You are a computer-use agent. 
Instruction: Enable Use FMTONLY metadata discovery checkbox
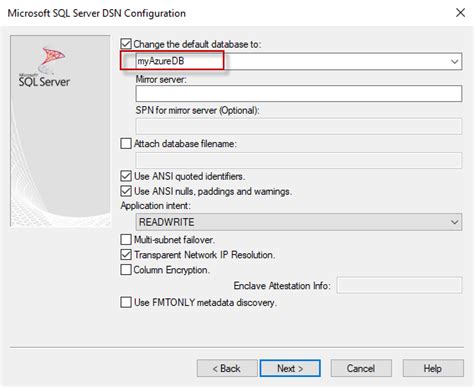click(126, 302)
